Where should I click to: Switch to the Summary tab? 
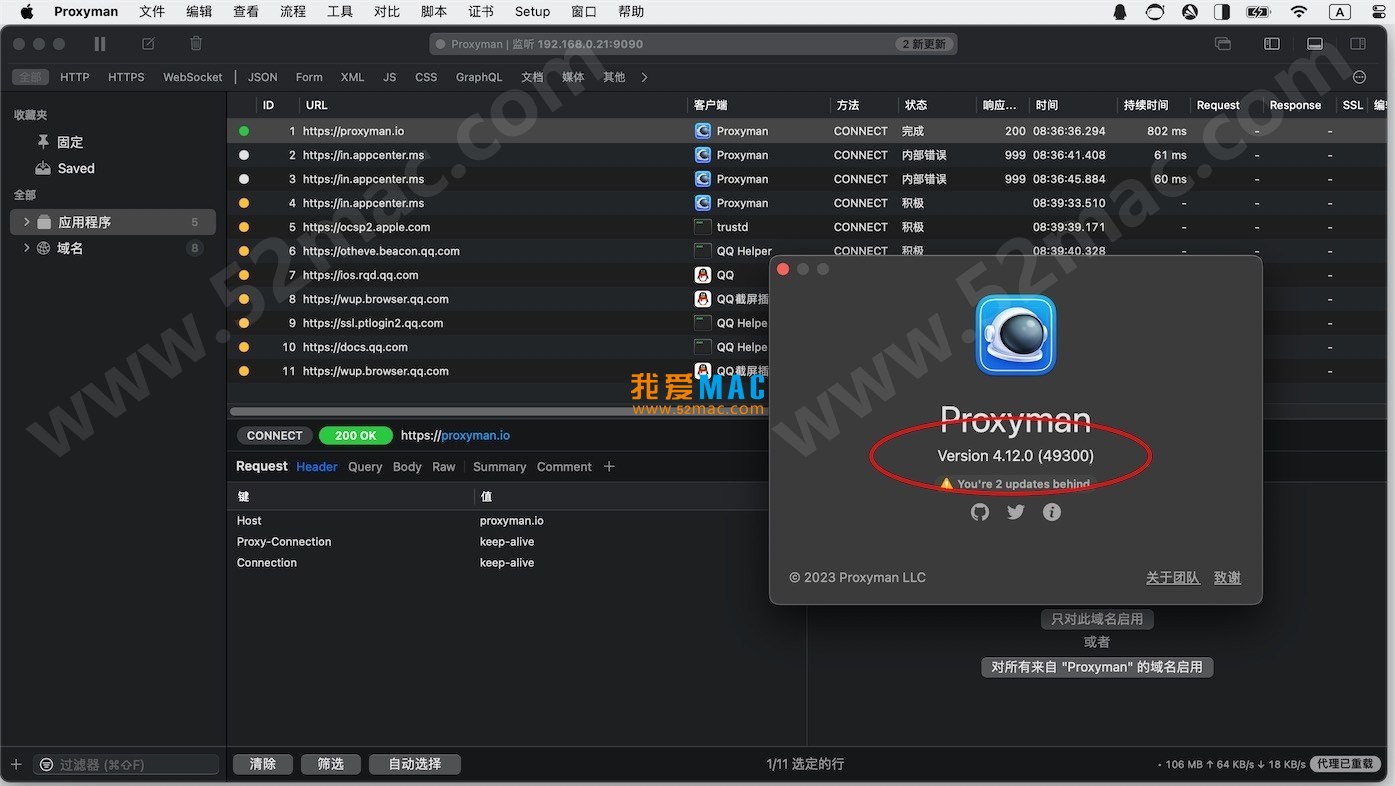[x=499, y=467]
